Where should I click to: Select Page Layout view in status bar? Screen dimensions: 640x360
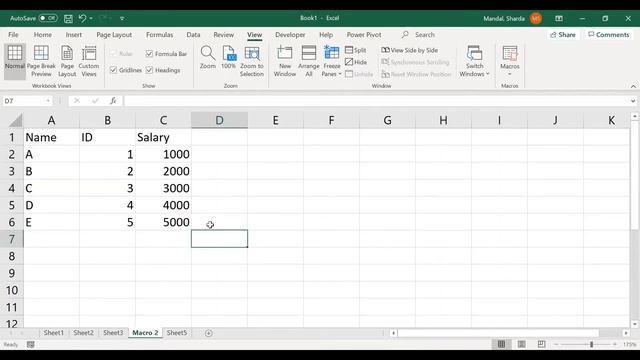tap(521, 344)
